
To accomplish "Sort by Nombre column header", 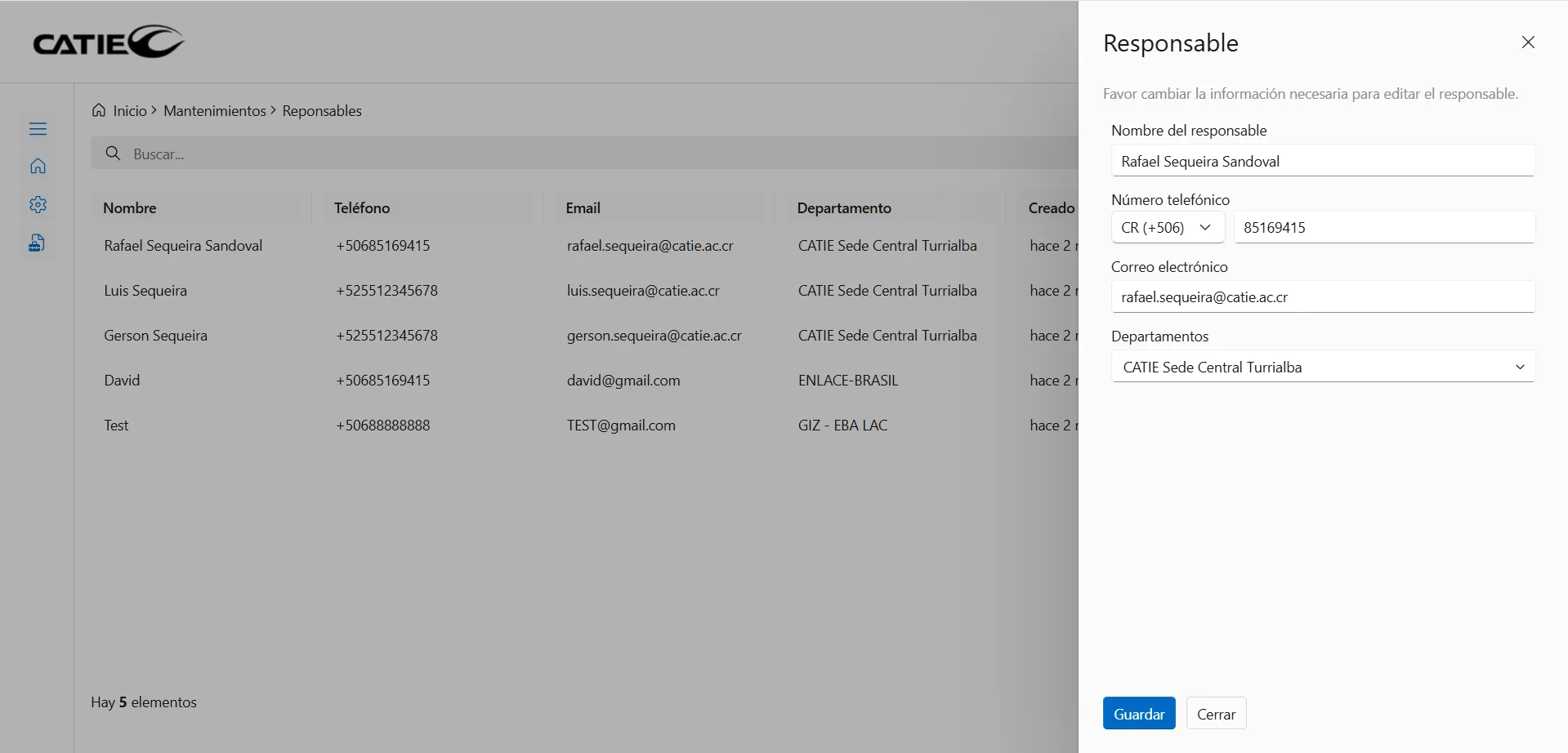I will click(x=130, y=208).
